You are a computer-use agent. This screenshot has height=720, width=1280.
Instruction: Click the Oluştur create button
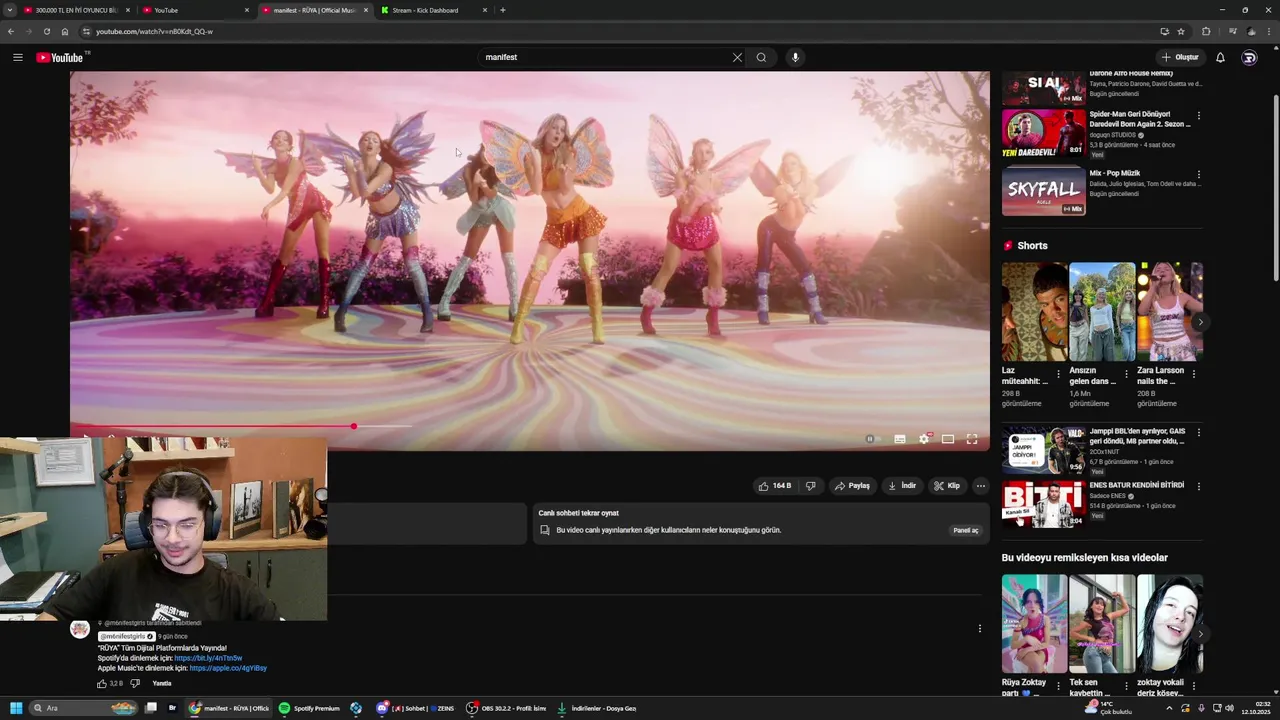click(x=1180, y=57)
